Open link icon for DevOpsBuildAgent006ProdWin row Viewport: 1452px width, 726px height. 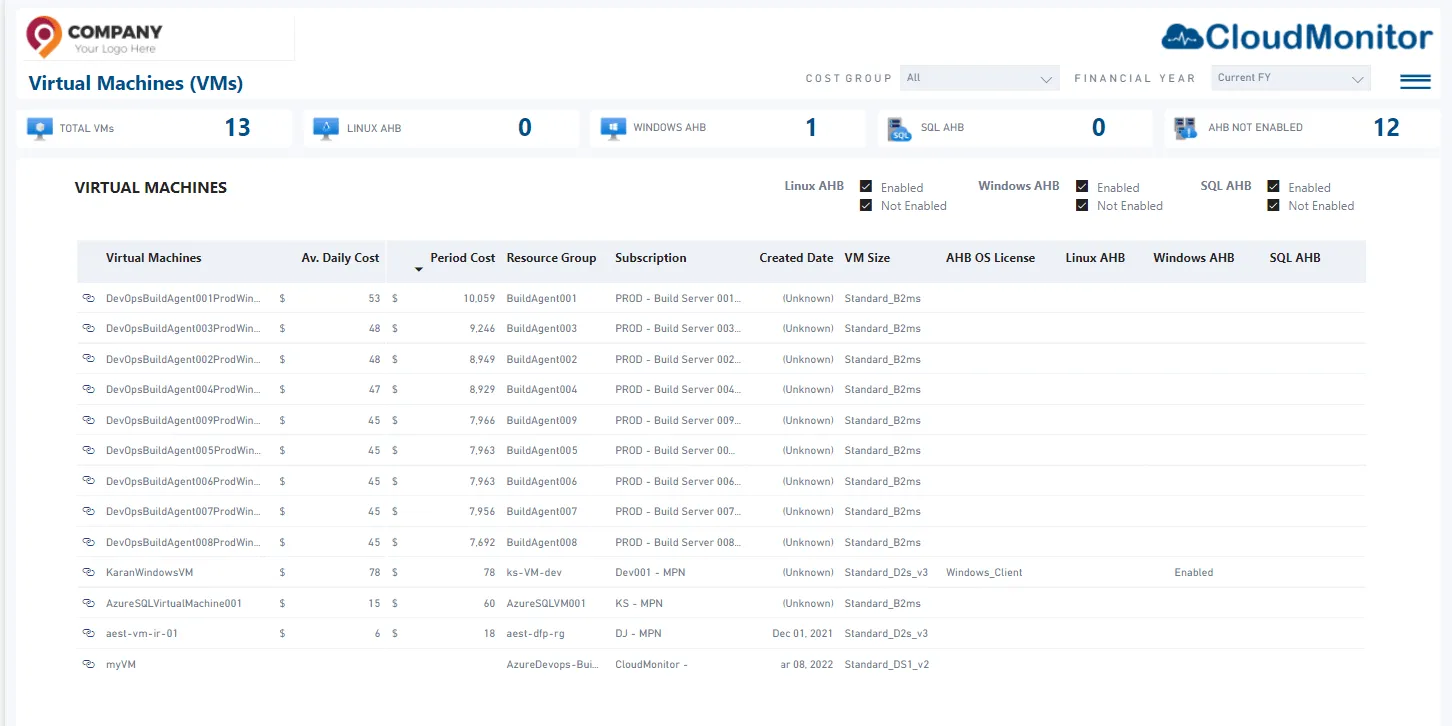(88, 481)
